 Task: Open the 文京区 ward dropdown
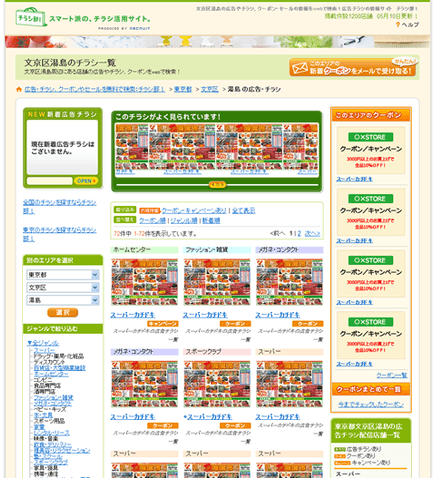(x=63, y=287)
